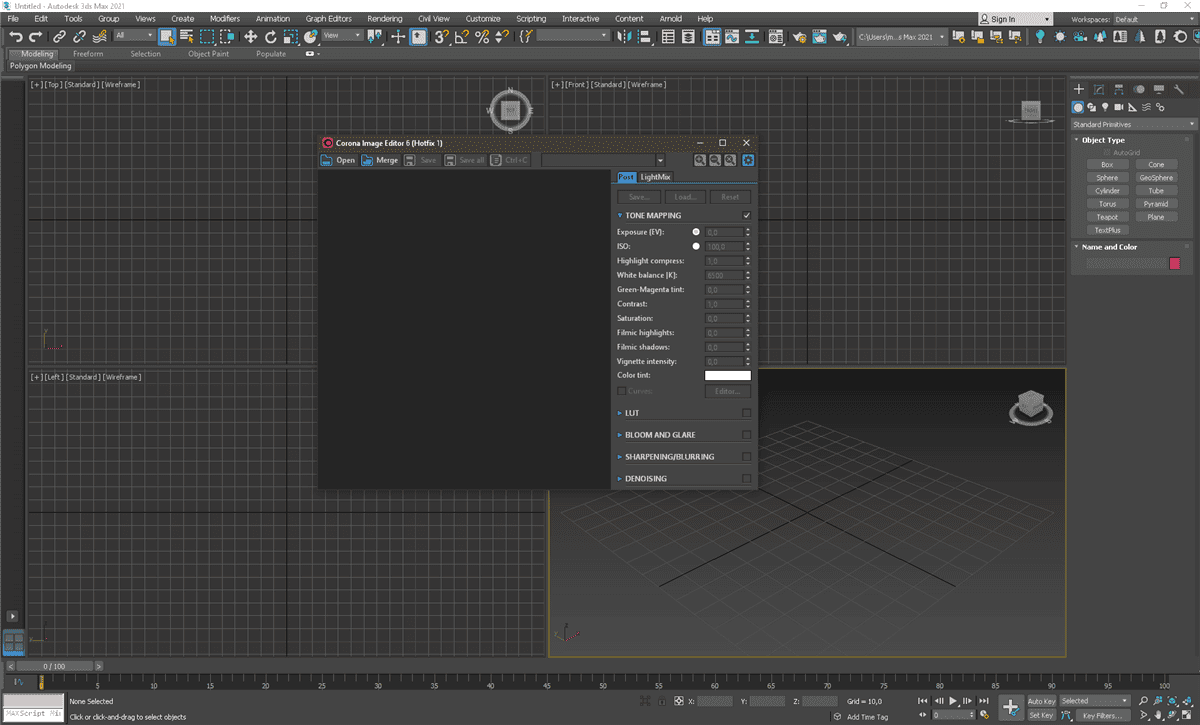This screenshot has height=725, width=1200.
Task: Open the View reference coordinate dropdown
Action: 342,36
